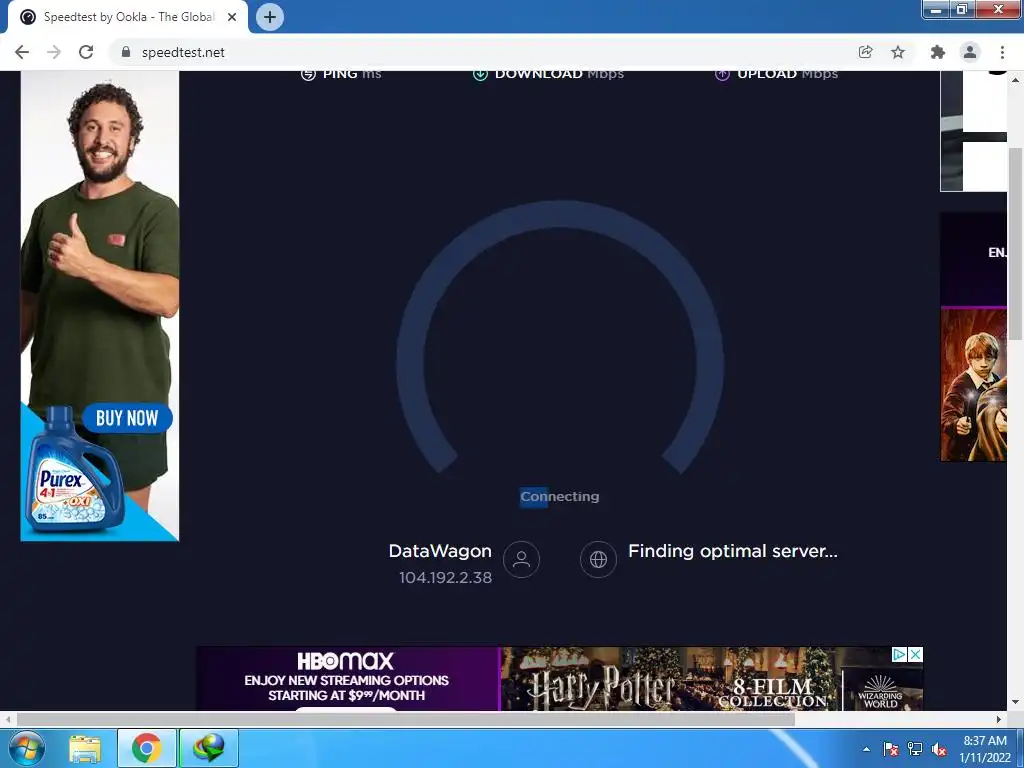This screenshot has height=768, width=1024.
Task: Click BUY NOW on the Purex ad
Action: [x=127, y=418]
